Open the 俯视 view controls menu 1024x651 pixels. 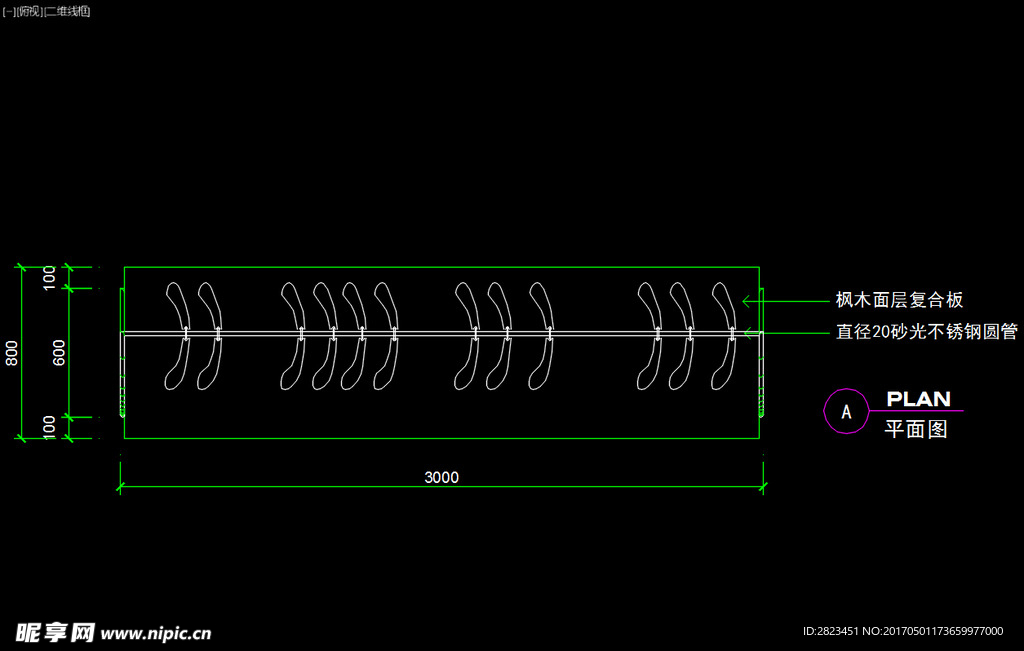click(x=29, y=12)
